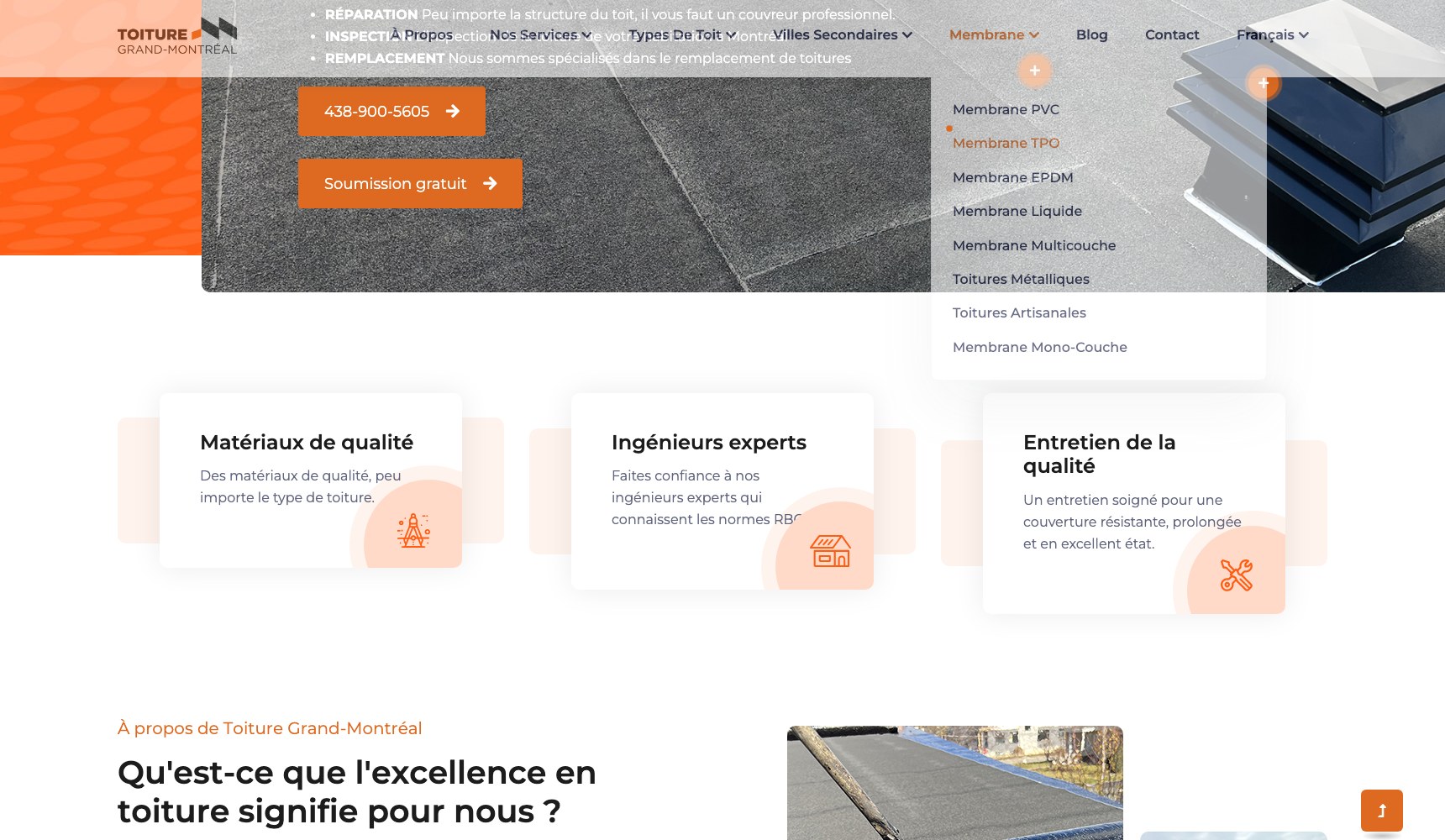This screenshot has width=1445, height=840.
Task: Click the plus hotspot under the Membrane menu
Action: point(1034,71)
